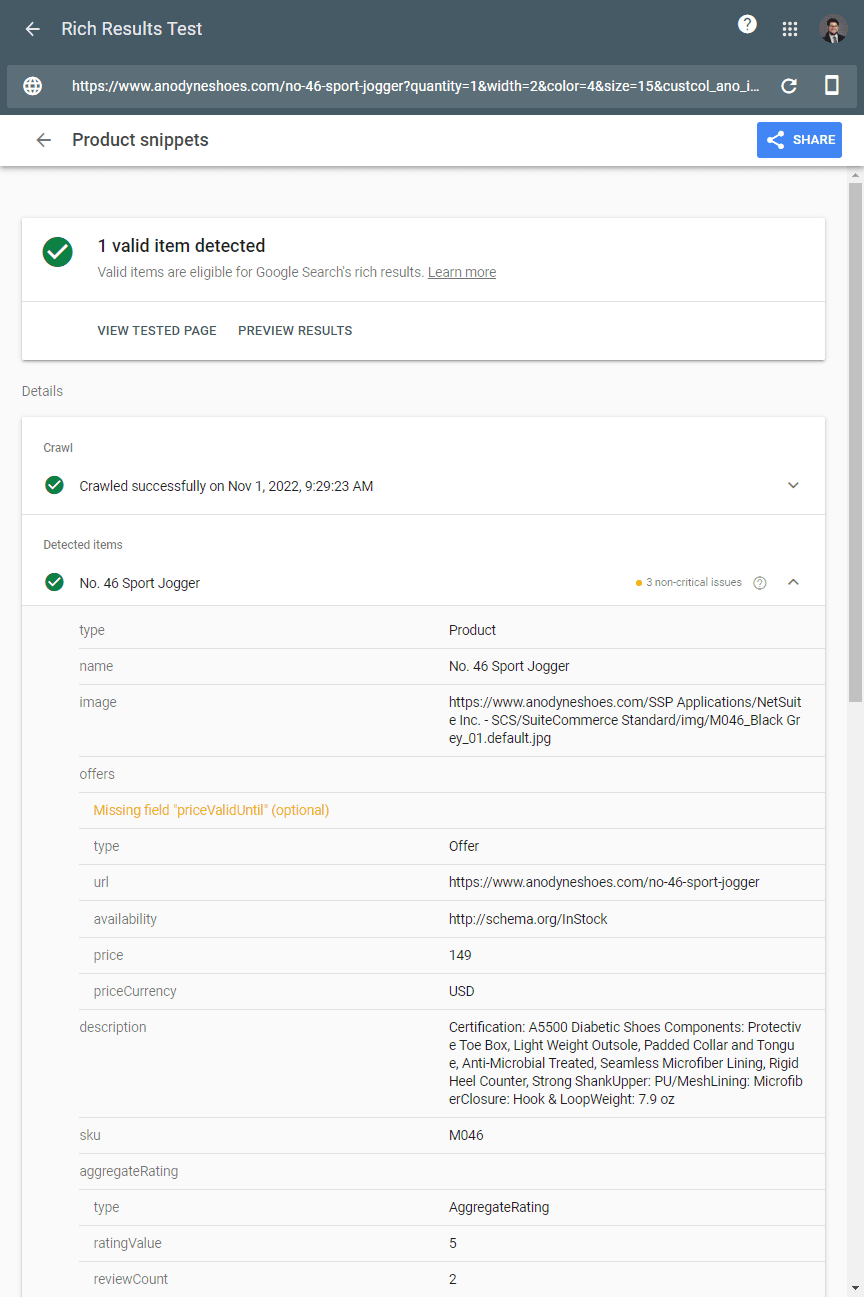The image size is (864, 1297).
Task: Click the globe icon beside the URL
Action: (x=33, y=86)
